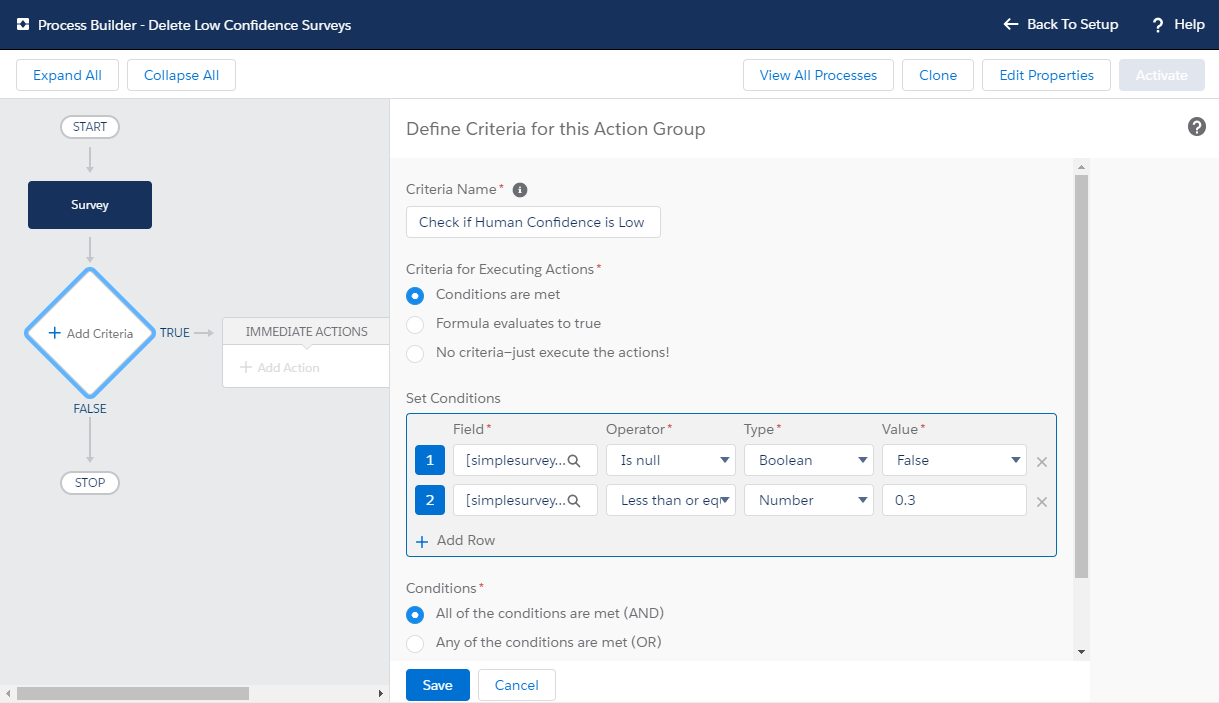Screen dimensions: 1219x703
Task: Click the info icon next to Criteria Name
Action: [x=520, y=189]
